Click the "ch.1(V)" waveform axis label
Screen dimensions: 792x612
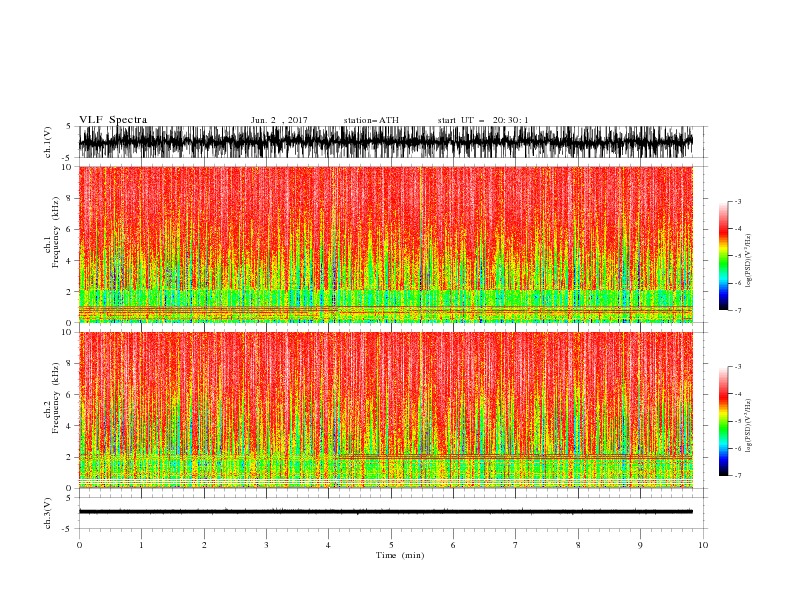tap(48, 142)
